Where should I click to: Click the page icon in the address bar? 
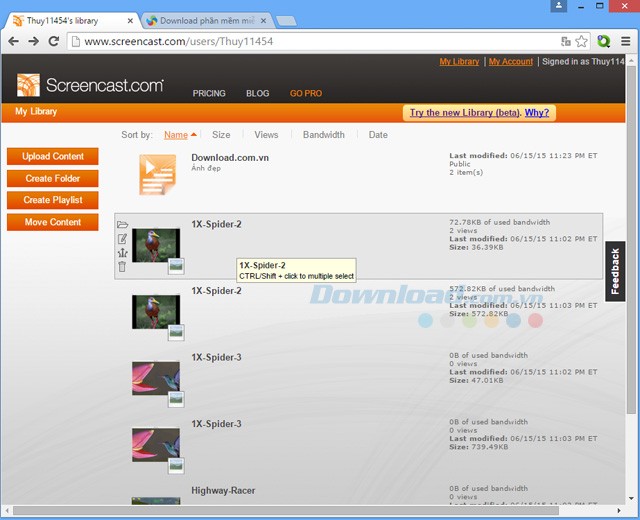tap(75, 41)
